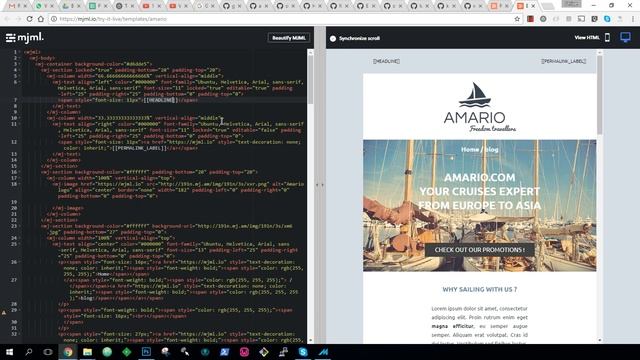Click the blog link on the hero image
The height and width of the screenshot is (360, 640).
click(x=491, y=149)
